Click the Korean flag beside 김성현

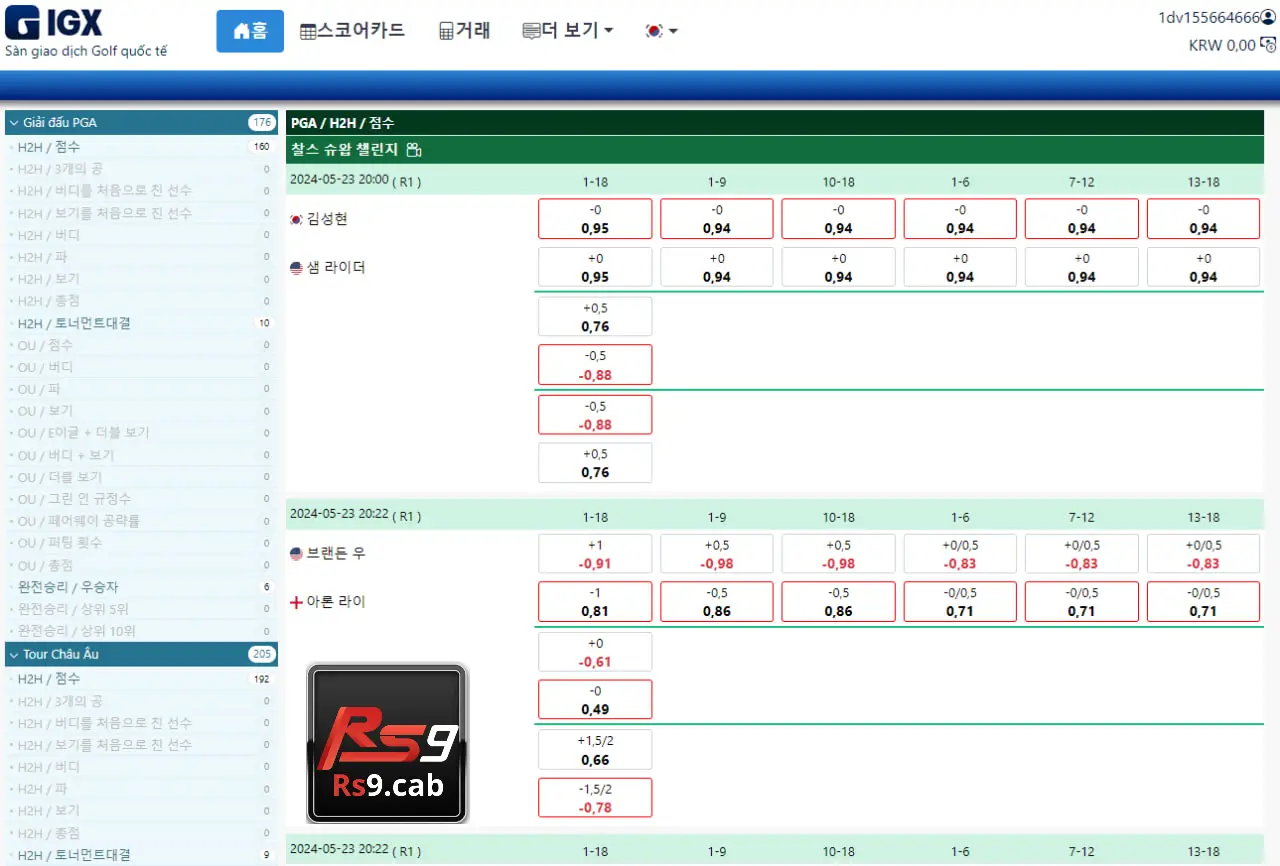(296, 219)
